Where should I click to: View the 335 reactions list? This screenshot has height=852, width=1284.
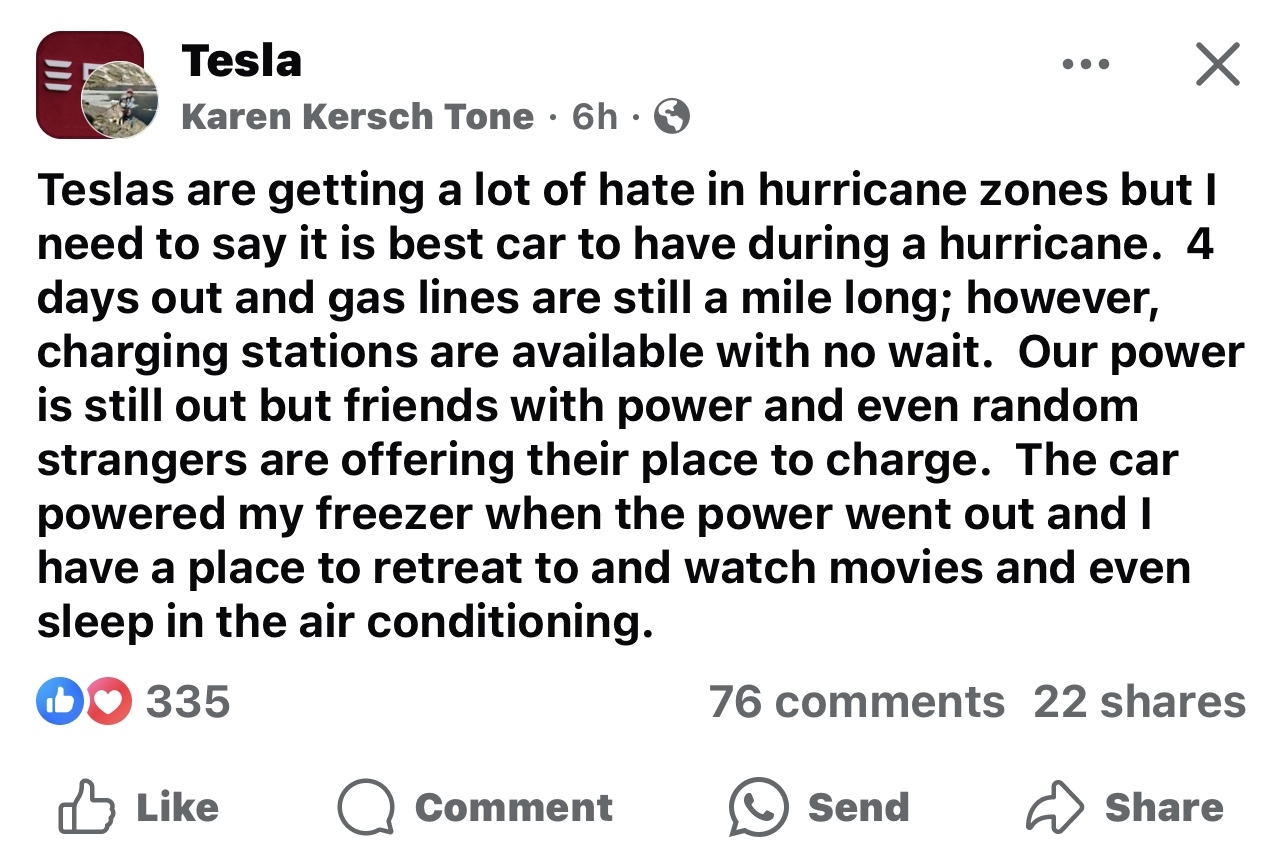click(x=188, y=702)
